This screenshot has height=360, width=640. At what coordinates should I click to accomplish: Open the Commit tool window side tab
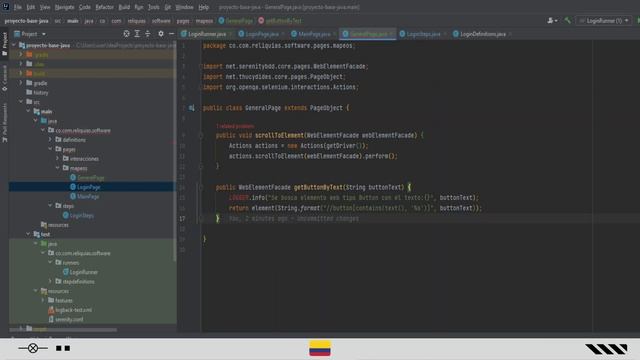[x=4, y=78]
